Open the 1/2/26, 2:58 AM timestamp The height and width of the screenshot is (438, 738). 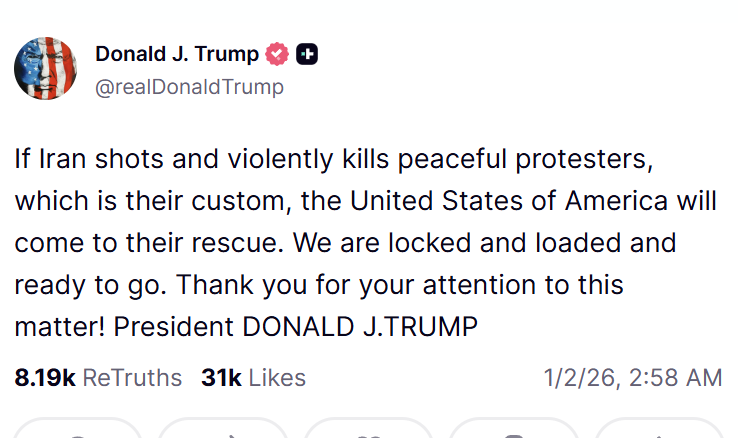point(632,378)
